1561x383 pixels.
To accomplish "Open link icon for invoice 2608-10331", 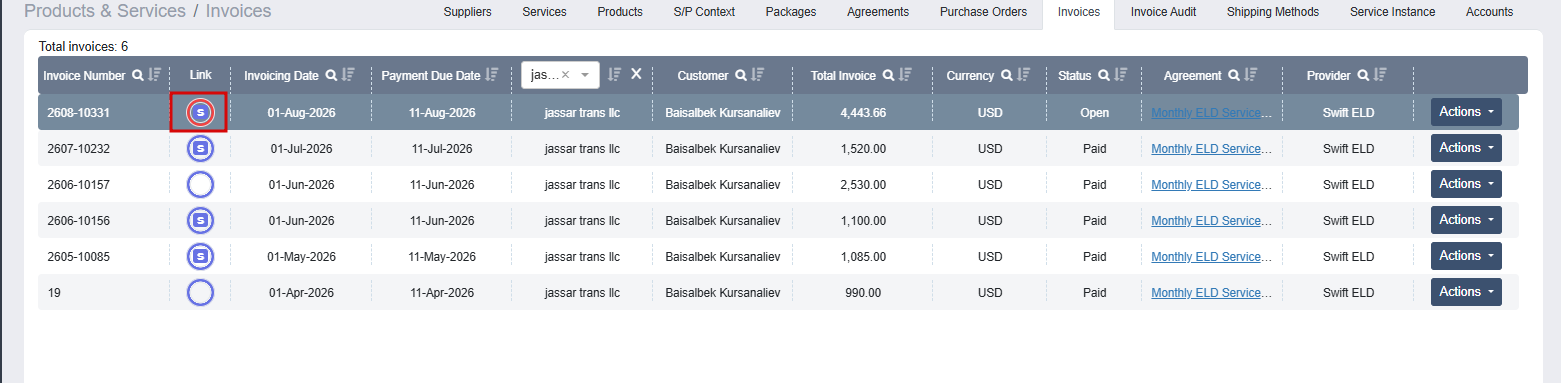I will (x=200, y=113).
